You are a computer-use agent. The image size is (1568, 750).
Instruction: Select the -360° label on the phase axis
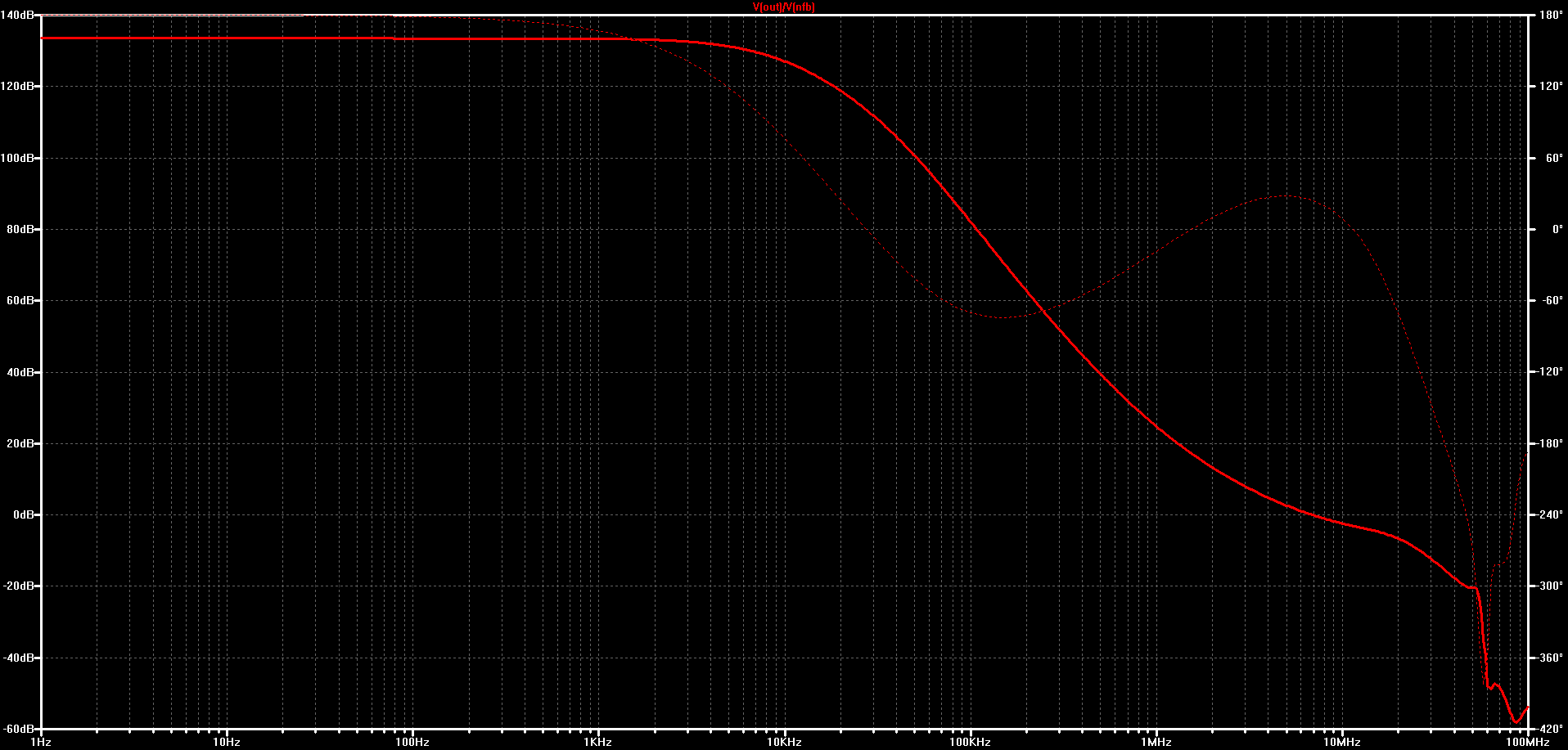1551,658
